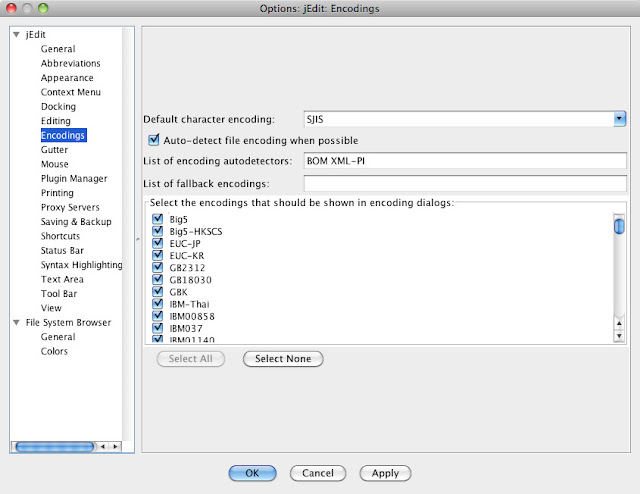This screenshot has width=640, height=494.
Task: Open Proxy Servers options
Action: (70, 207)
